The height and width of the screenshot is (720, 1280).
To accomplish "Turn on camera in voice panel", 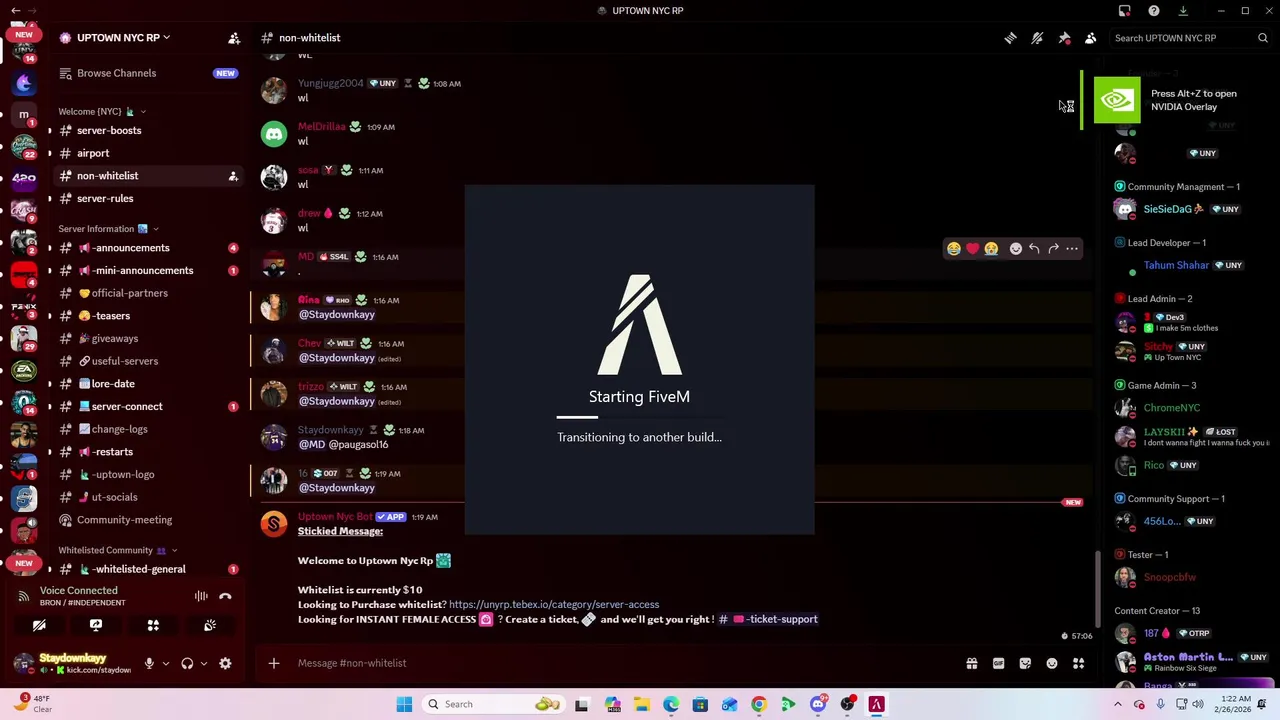I will tap(39, 625).
